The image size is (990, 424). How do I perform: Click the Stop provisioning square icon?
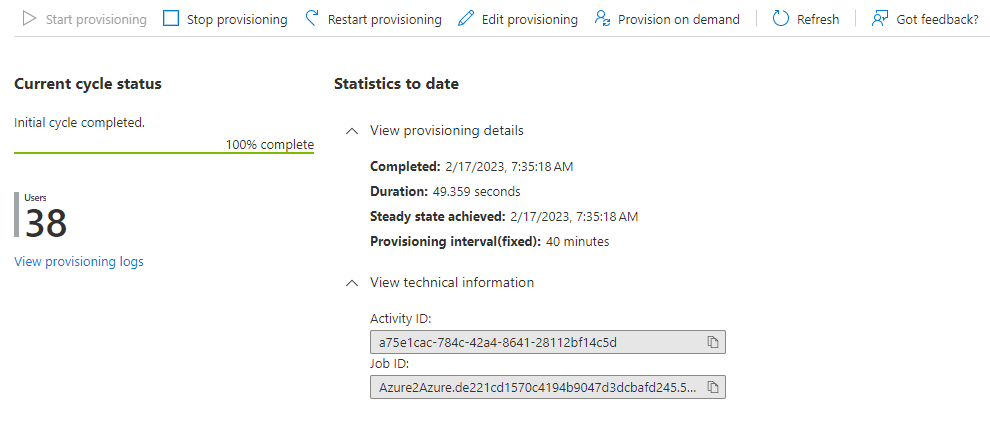point(171,19)
